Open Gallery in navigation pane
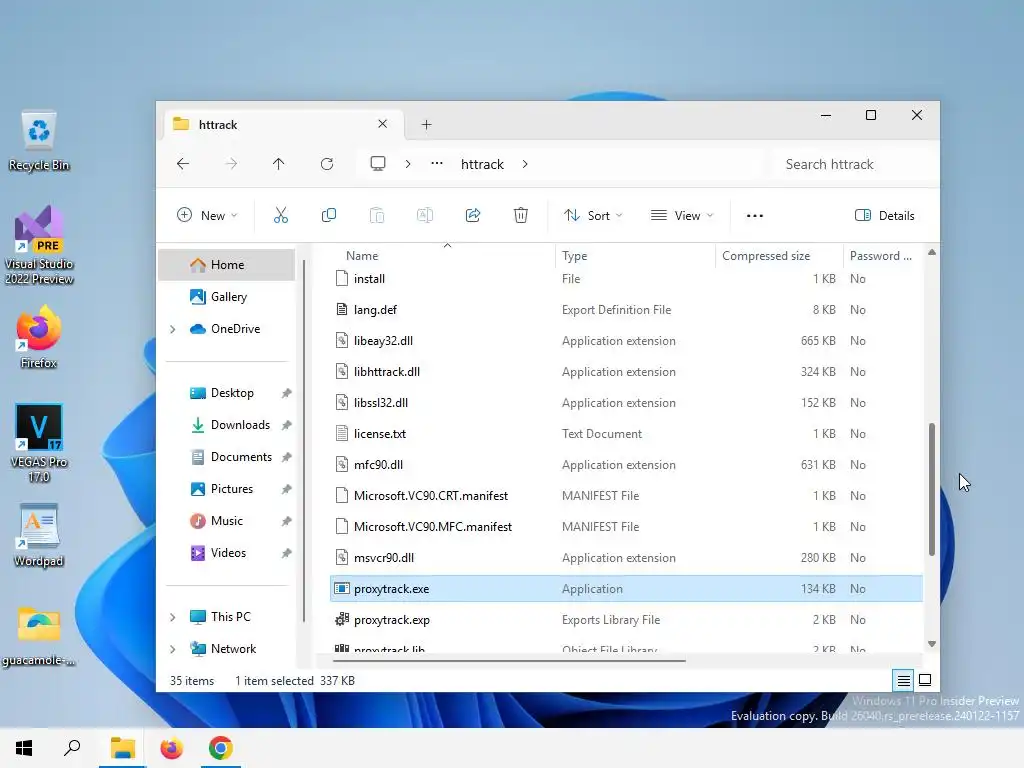The image size is (1024, 768). click(x=227, y=296)
